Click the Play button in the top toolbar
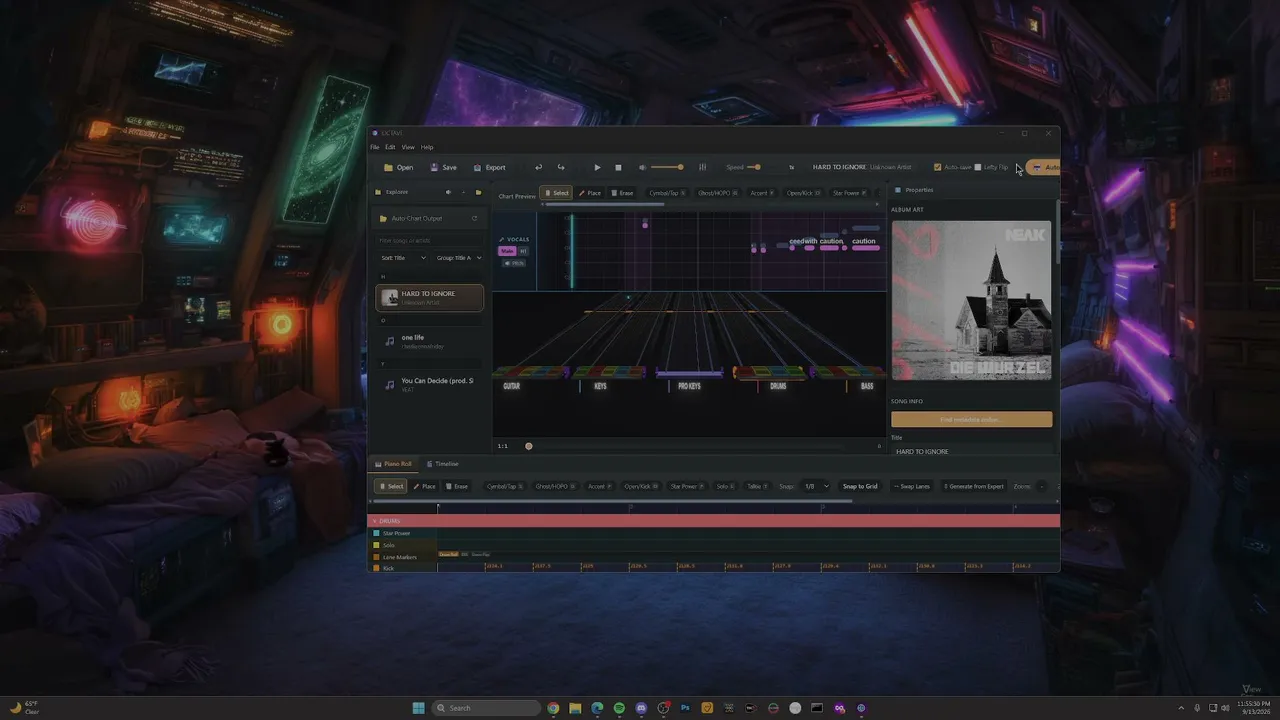This screenshot has height=720, width=1280. tap(597, 167)
